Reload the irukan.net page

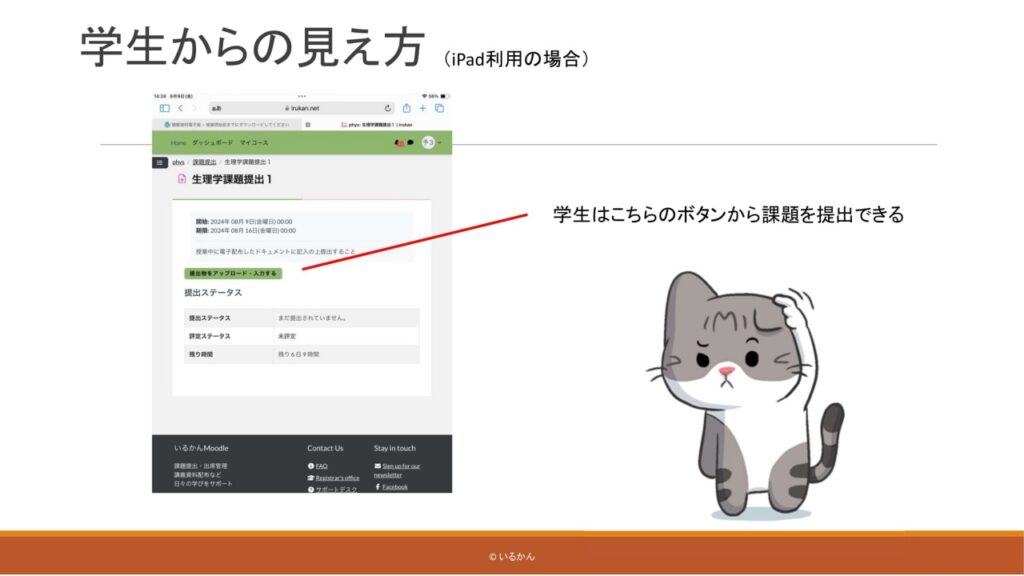tap(388, 108)
